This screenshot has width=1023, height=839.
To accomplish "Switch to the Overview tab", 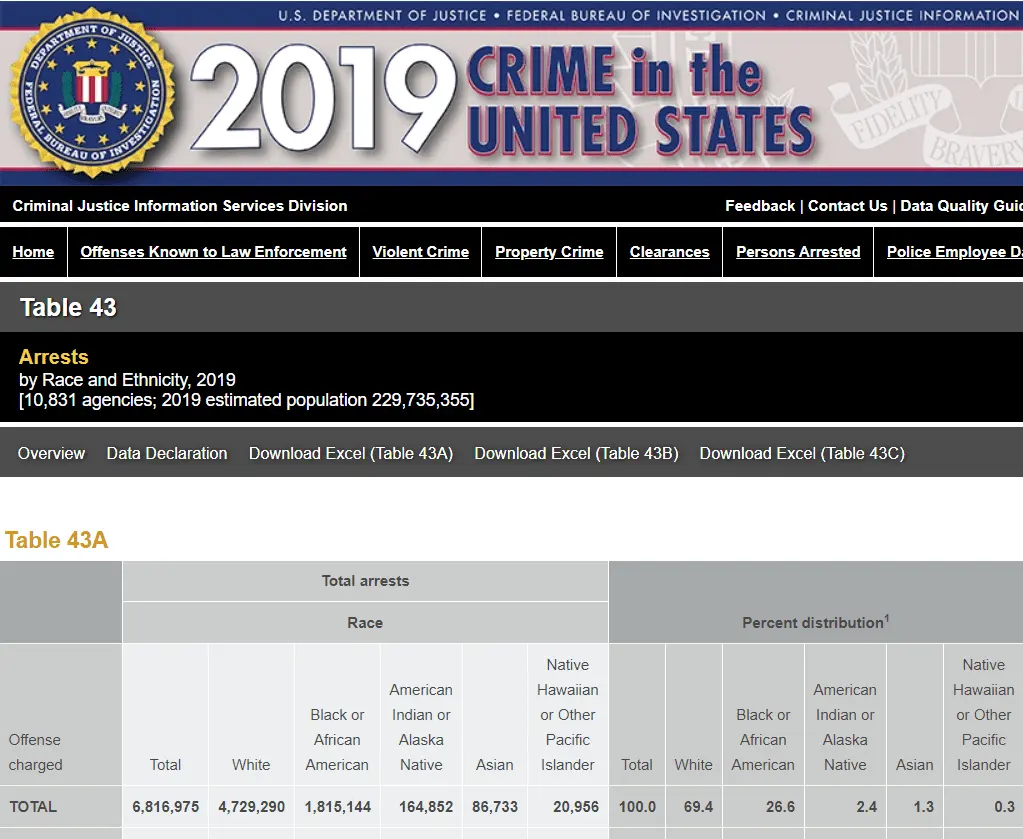I will click(x=51, y=453).
